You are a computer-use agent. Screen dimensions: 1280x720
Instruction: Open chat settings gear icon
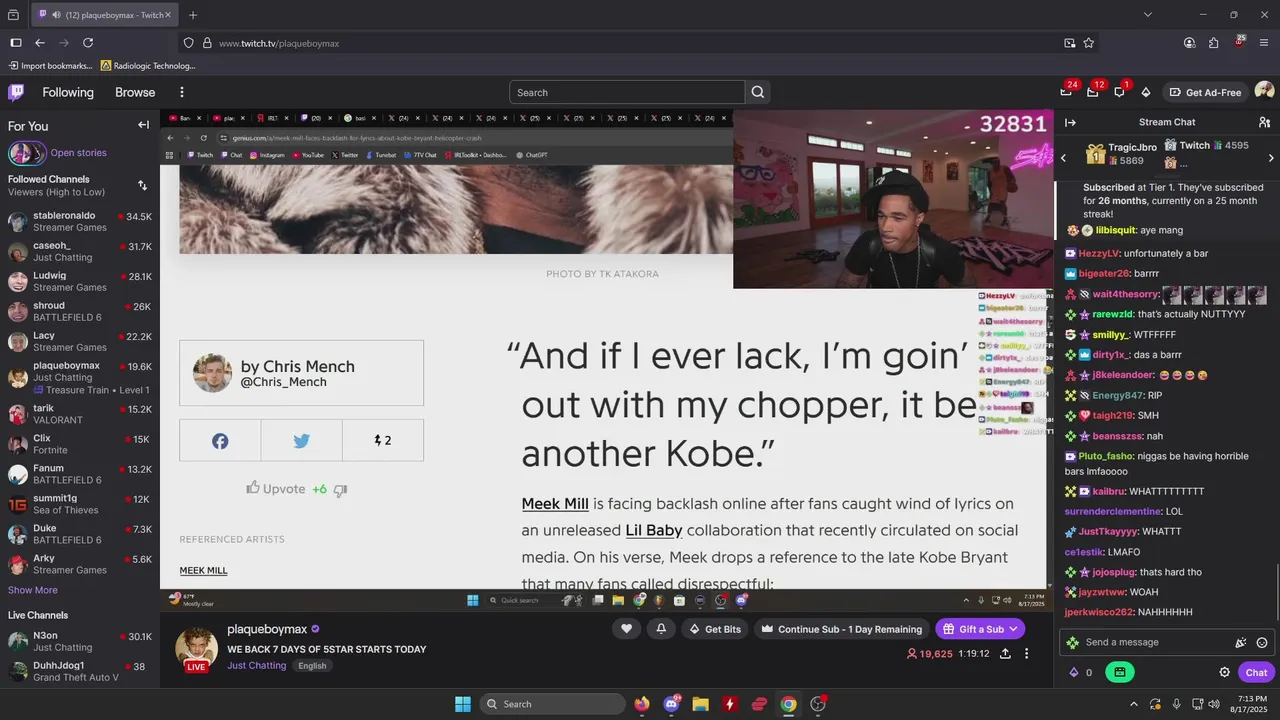tap(1224, 673)
